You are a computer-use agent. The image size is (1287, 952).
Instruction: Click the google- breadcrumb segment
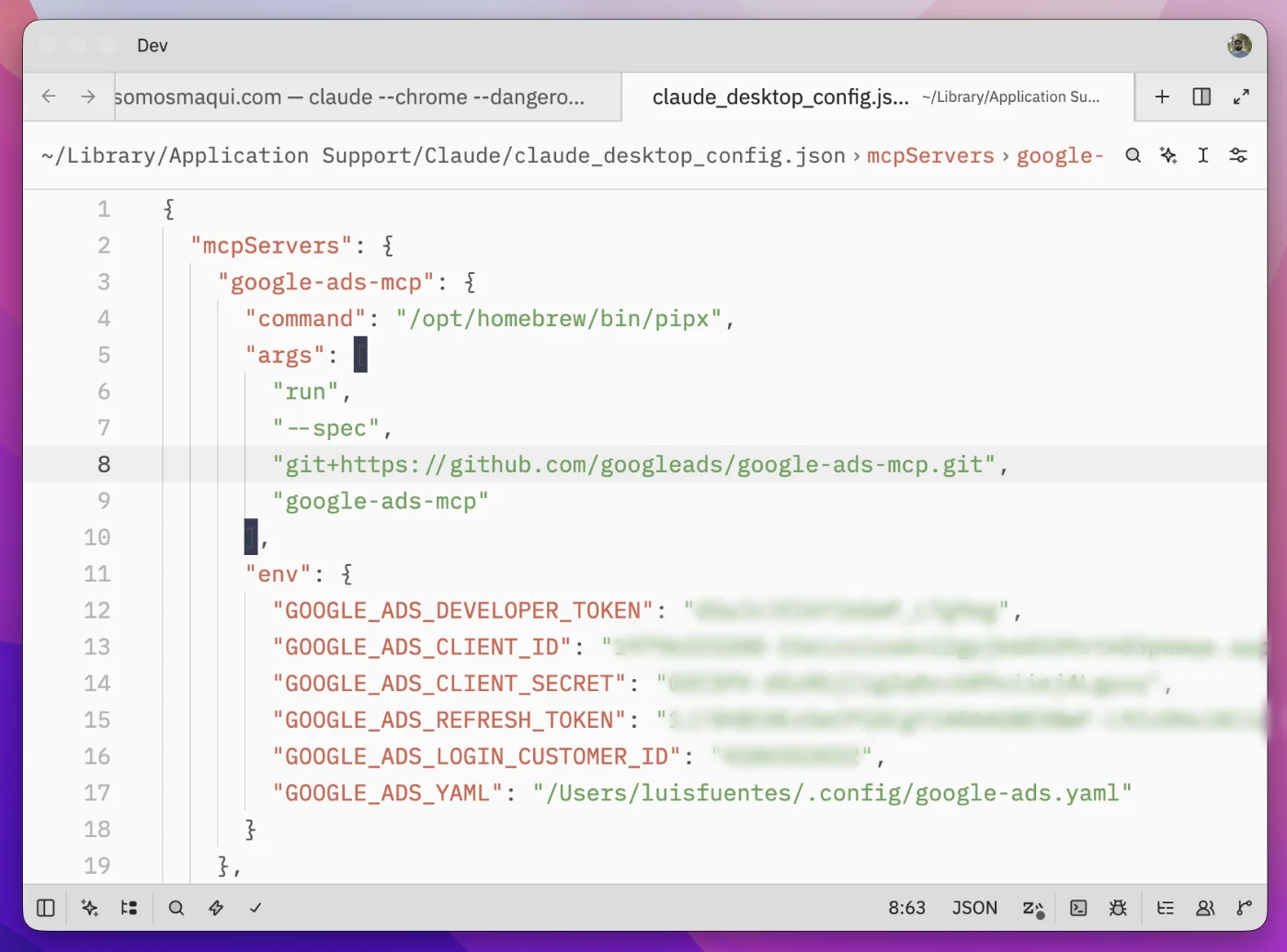pyautogui.click(x=1060, y=155)
